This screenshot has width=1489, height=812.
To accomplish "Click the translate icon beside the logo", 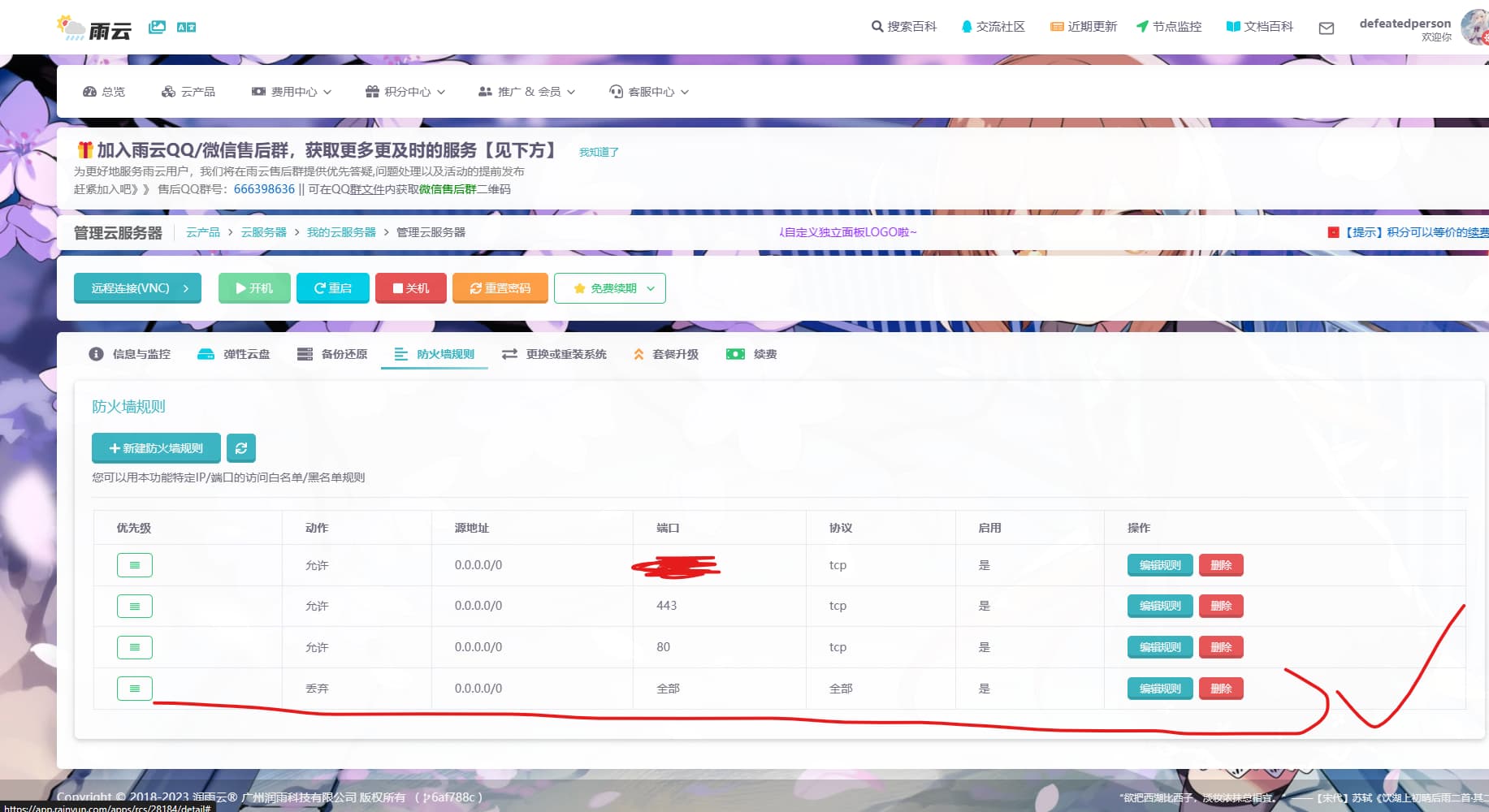I will 186,27.
